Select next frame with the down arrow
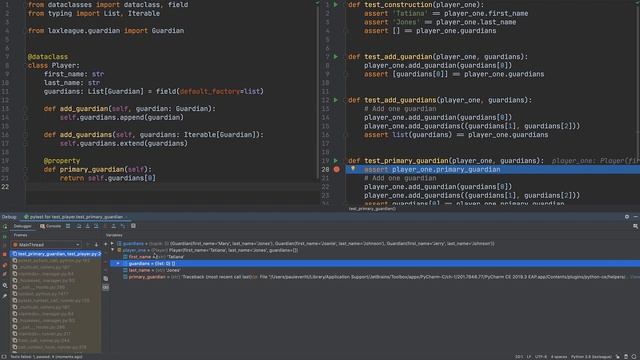 [96, 244]
